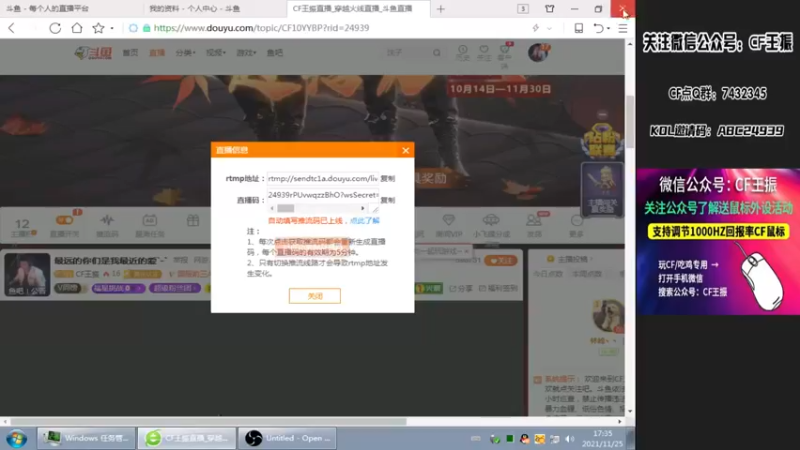Click the orange 关注 follow button
The image size is (800, 450).
click(x=501, y=261)
